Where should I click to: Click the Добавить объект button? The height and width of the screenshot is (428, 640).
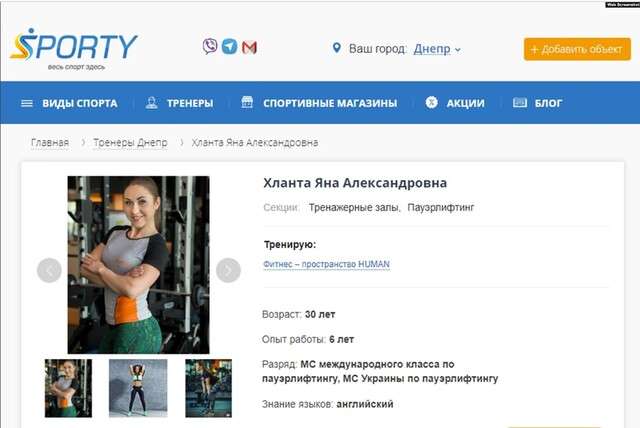[x=577, y=49]
